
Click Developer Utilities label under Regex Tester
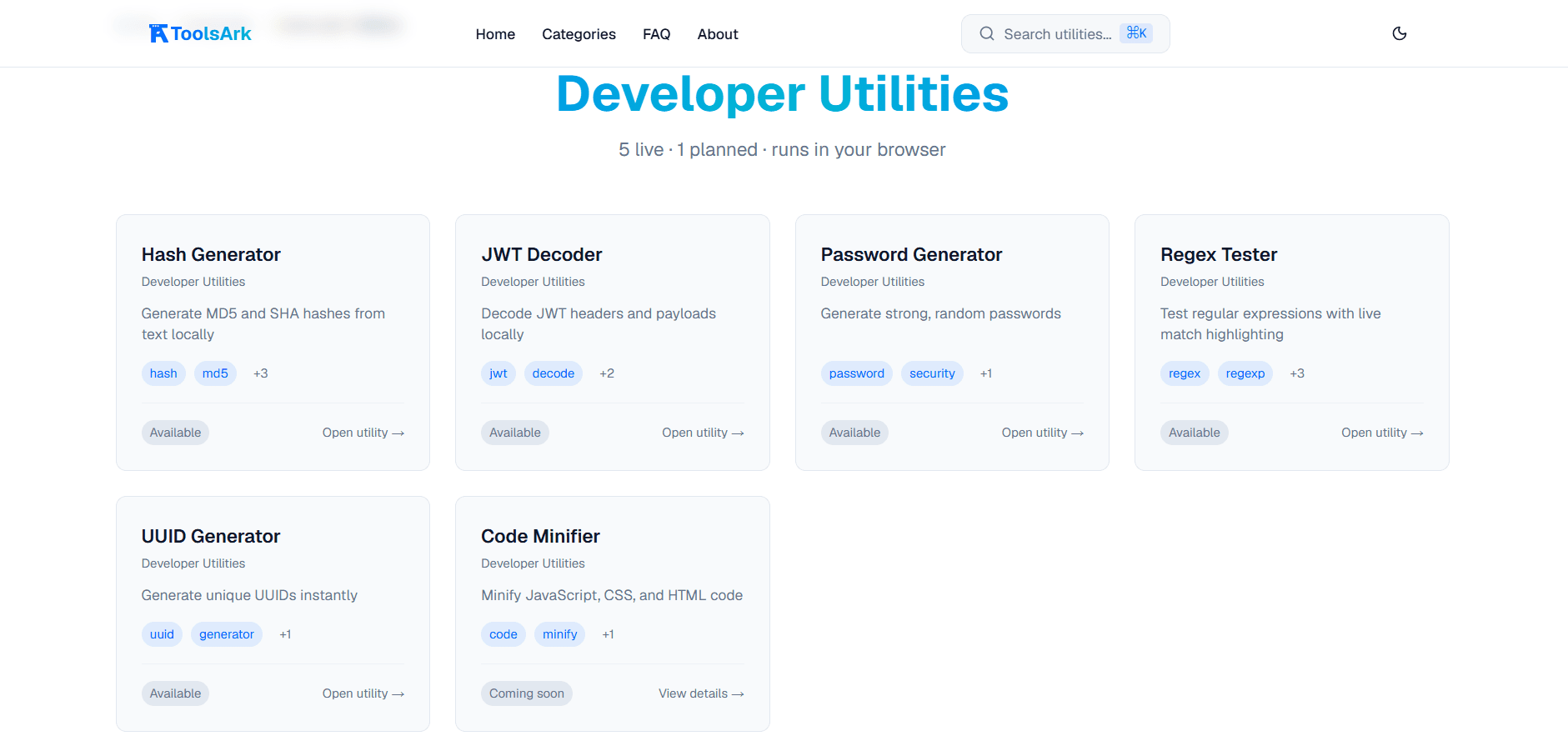1212,282
